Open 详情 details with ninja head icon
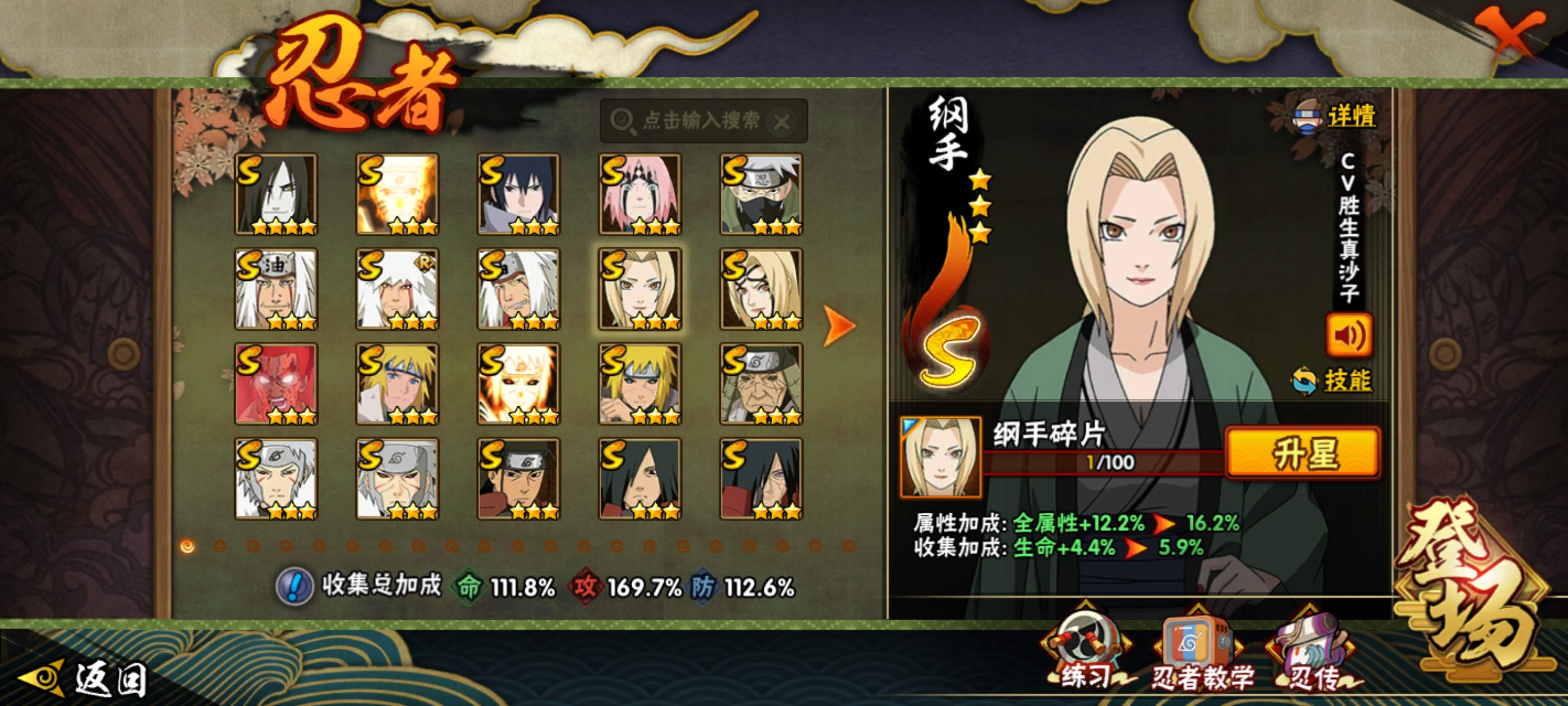The image size is (1568, 706). (1333, 115)
